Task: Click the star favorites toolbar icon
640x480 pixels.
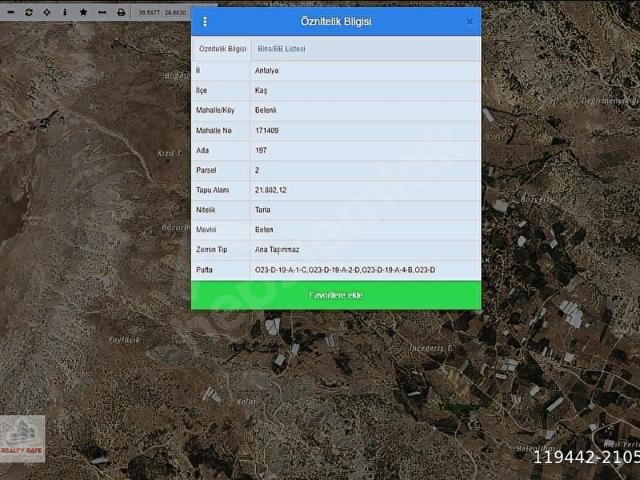Action: (x=83, y=12)
